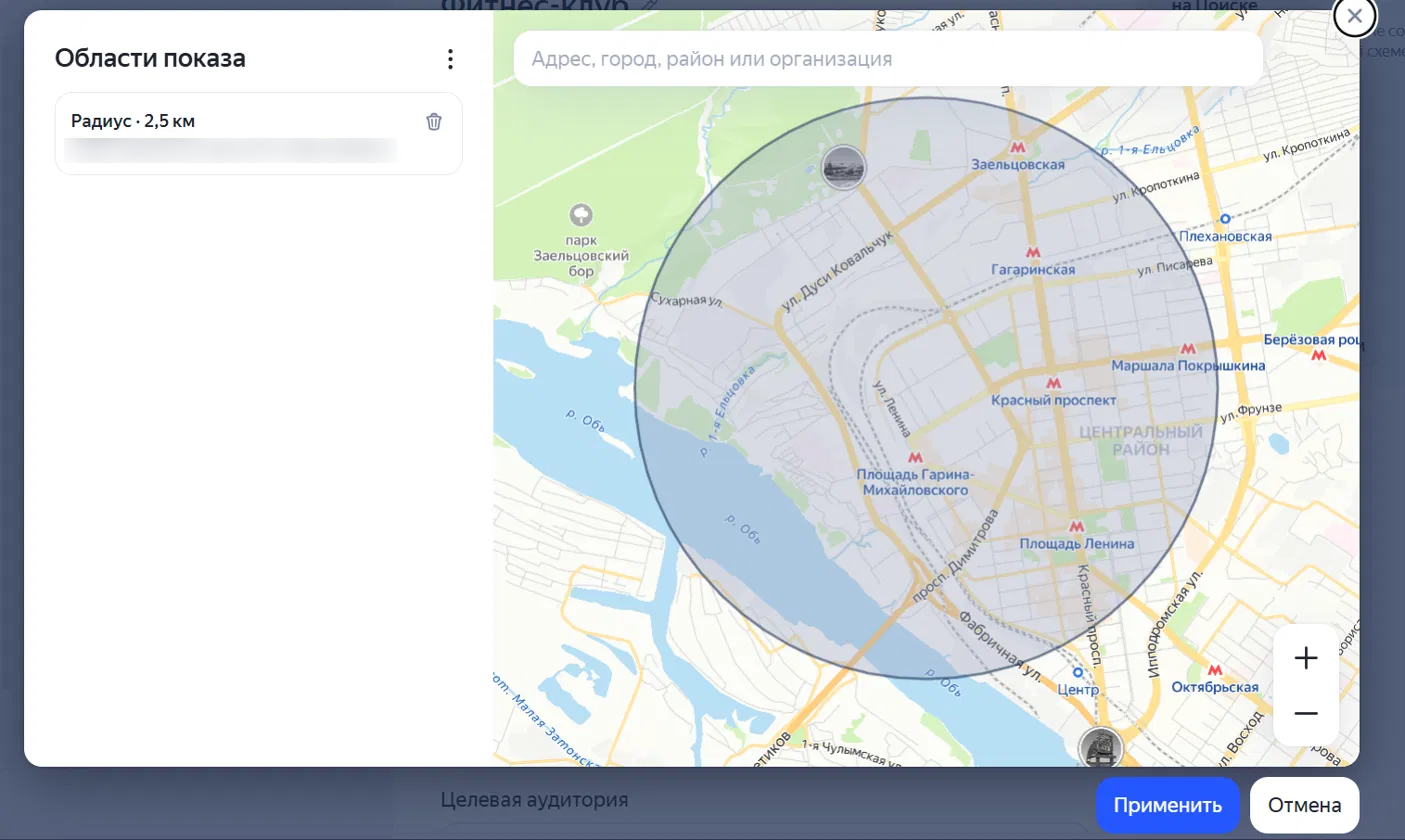This screenshot has height=840, width=1405.
Task: Click the Заельцовская metro station icon
Action: [1017, 146]
